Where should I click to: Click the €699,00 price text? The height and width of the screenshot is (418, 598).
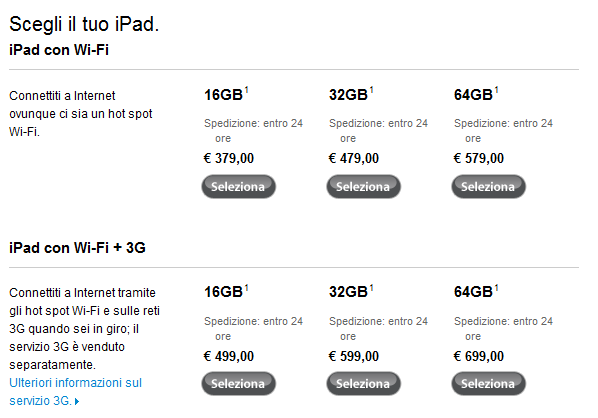479,356
